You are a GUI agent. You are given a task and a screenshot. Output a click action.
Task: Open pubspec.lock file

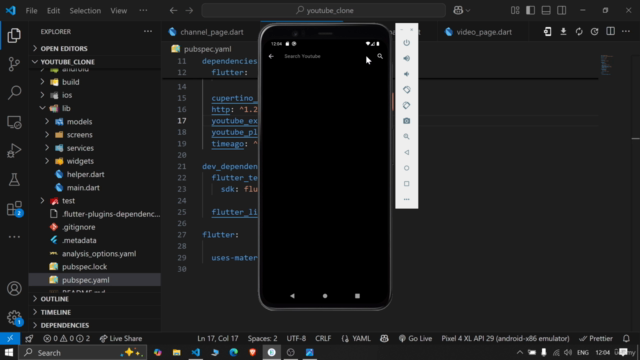84,267
